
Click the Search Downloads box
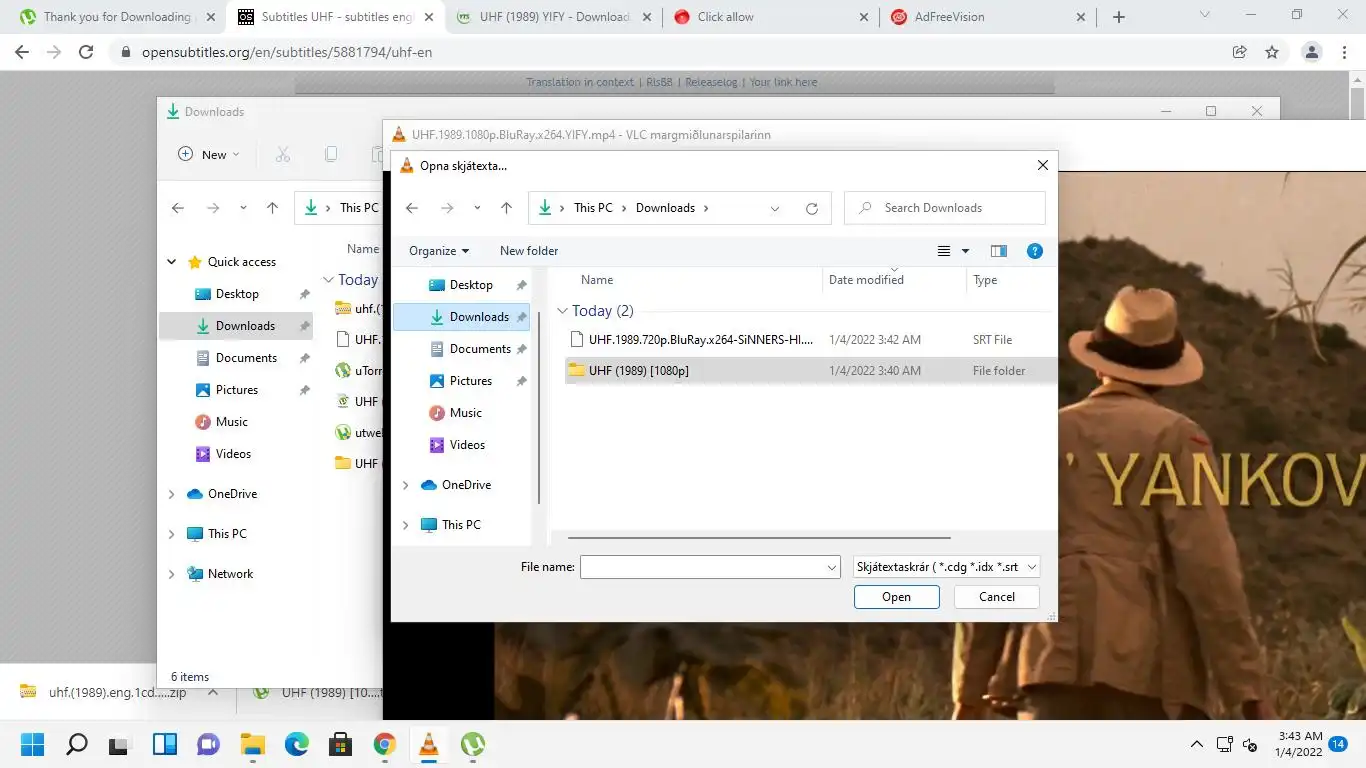(945, 208)
